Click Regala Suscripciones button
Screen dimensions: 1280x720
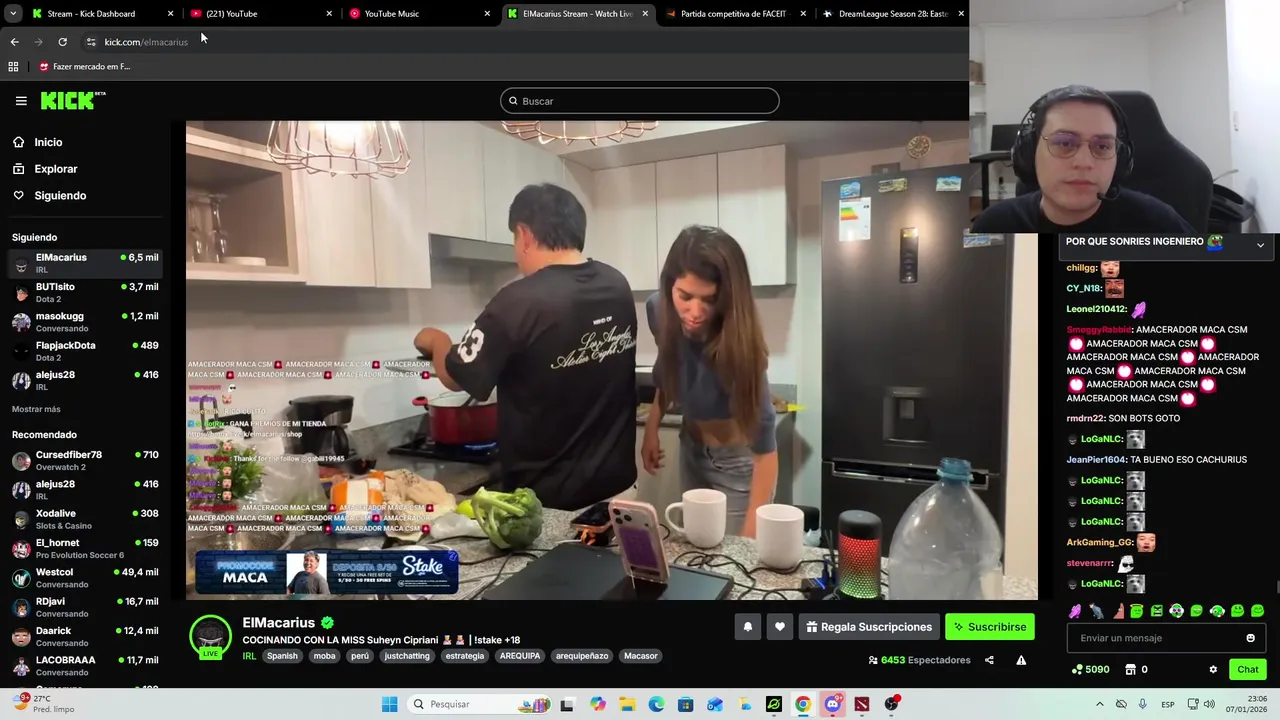[869, 627]
